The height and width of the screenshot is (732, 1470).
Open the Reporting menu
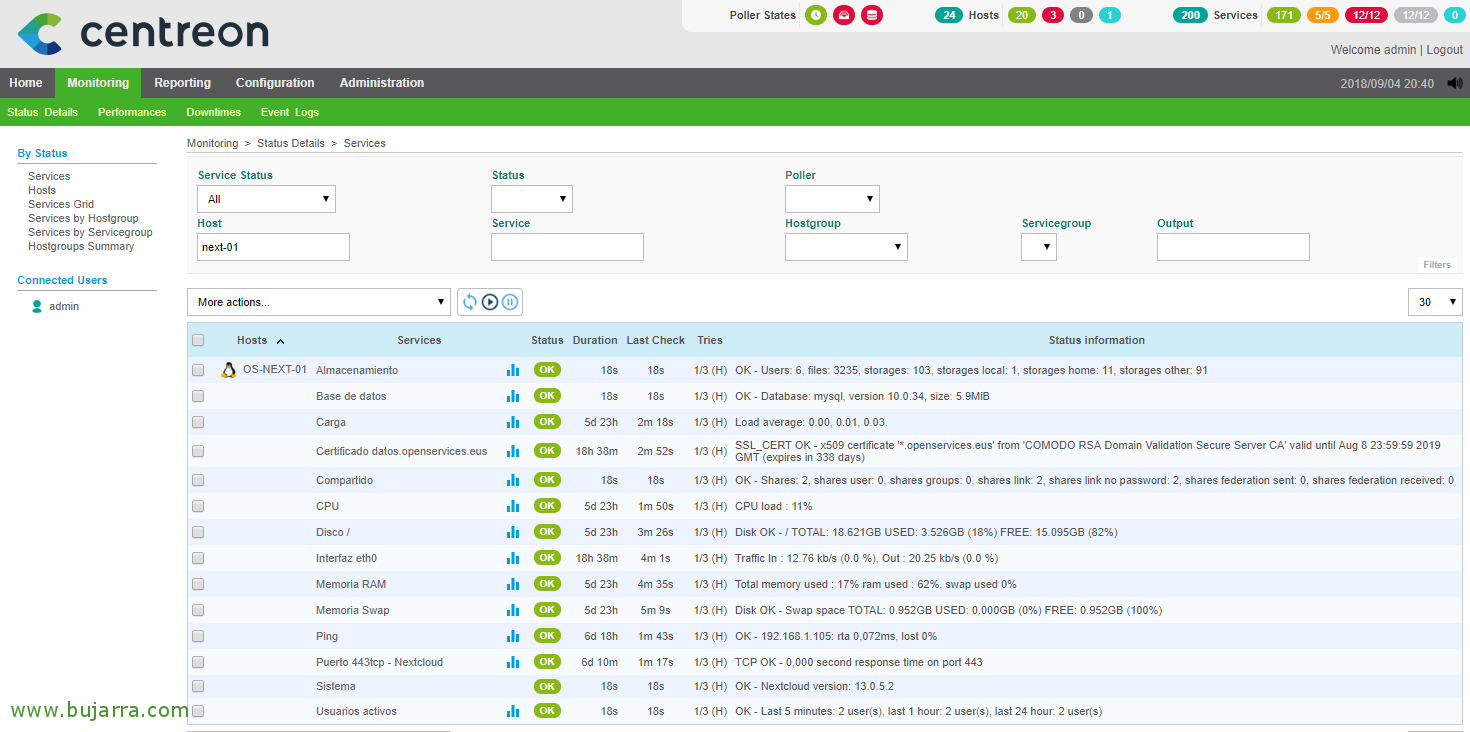tap(182, 83)
